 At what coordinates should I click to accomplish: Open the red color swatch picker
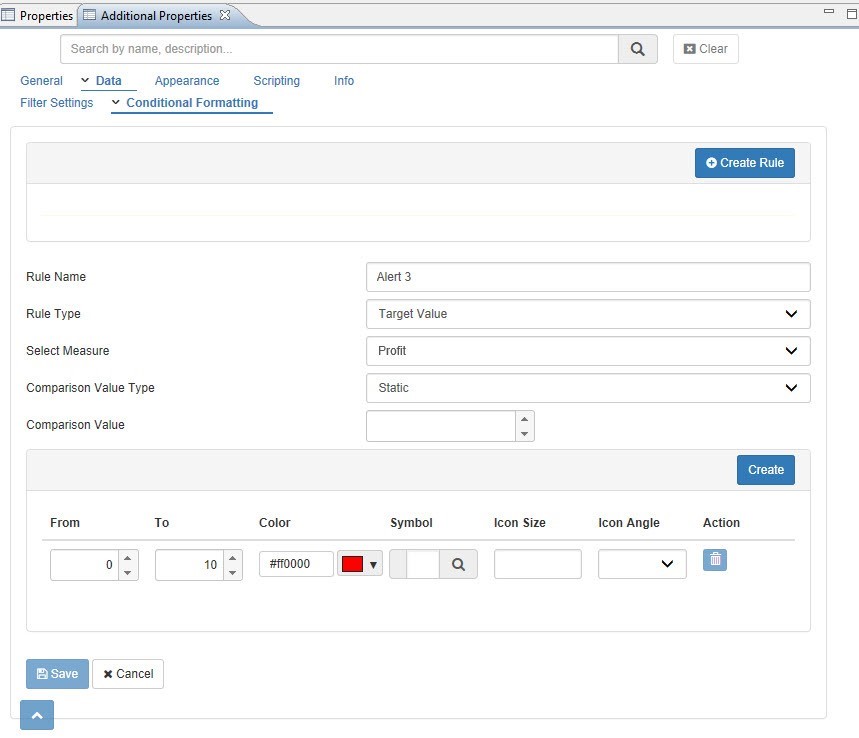[x=360, y=564]
